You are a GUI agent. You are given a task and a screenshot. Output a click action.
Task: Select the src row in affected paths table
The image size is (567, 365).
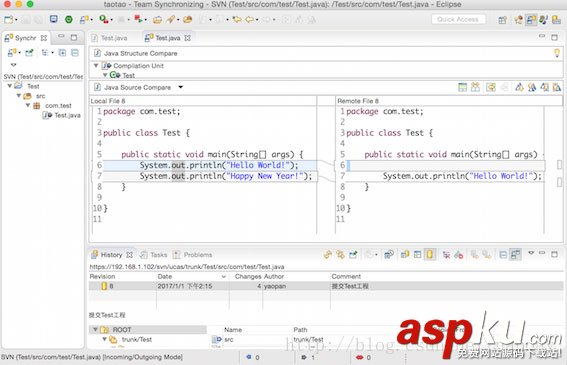(x=223, y=339)
